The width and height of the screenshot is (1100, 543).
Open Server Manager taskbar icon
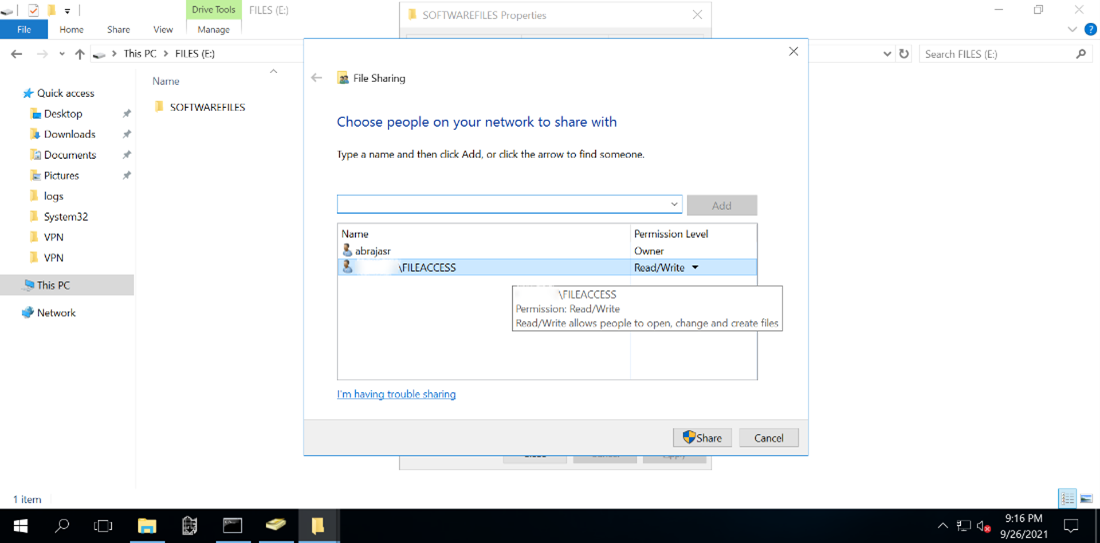pos(189,525)
